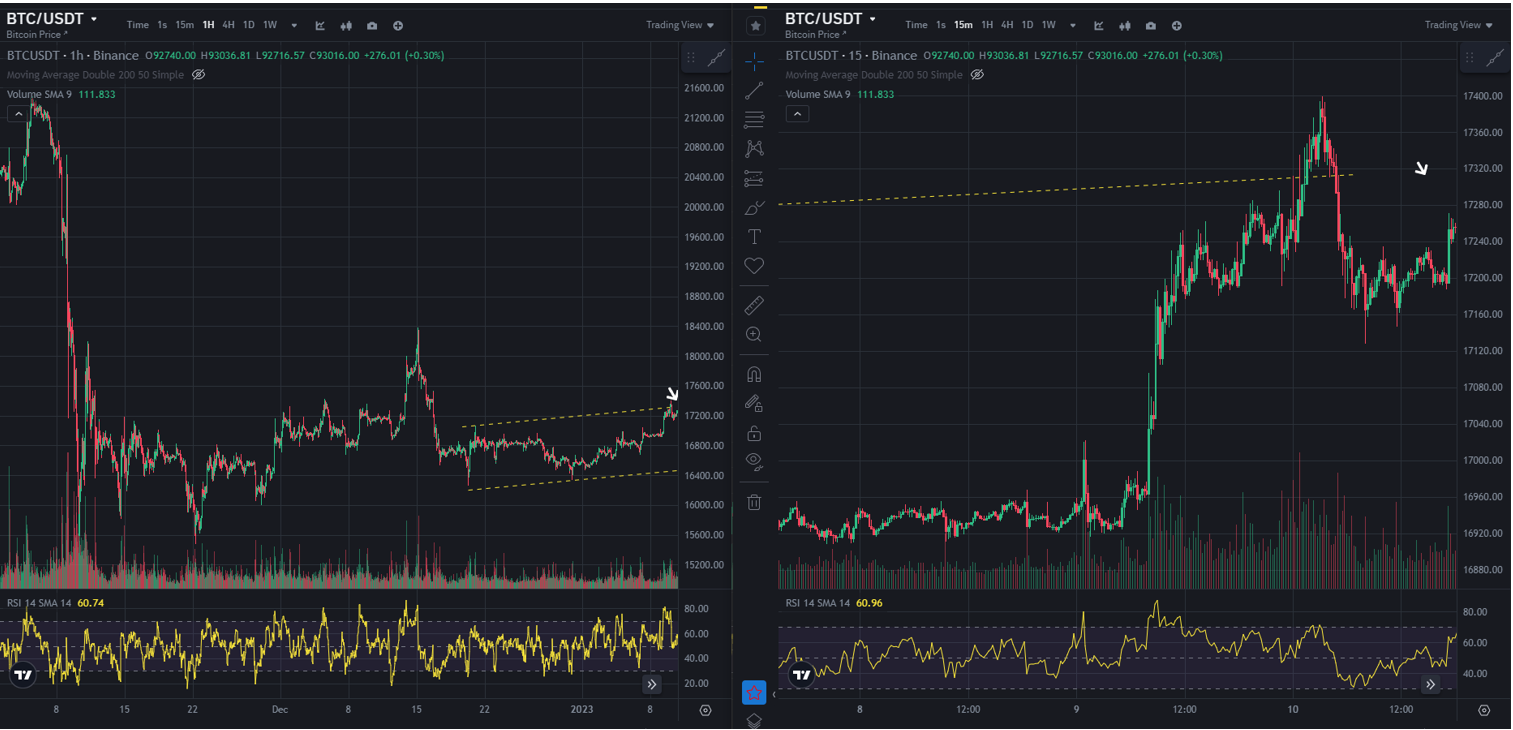Collapse indicator legend on right chart
Image resolution: width=1513 pixels, height=730 pixels.
pos(796,114)
